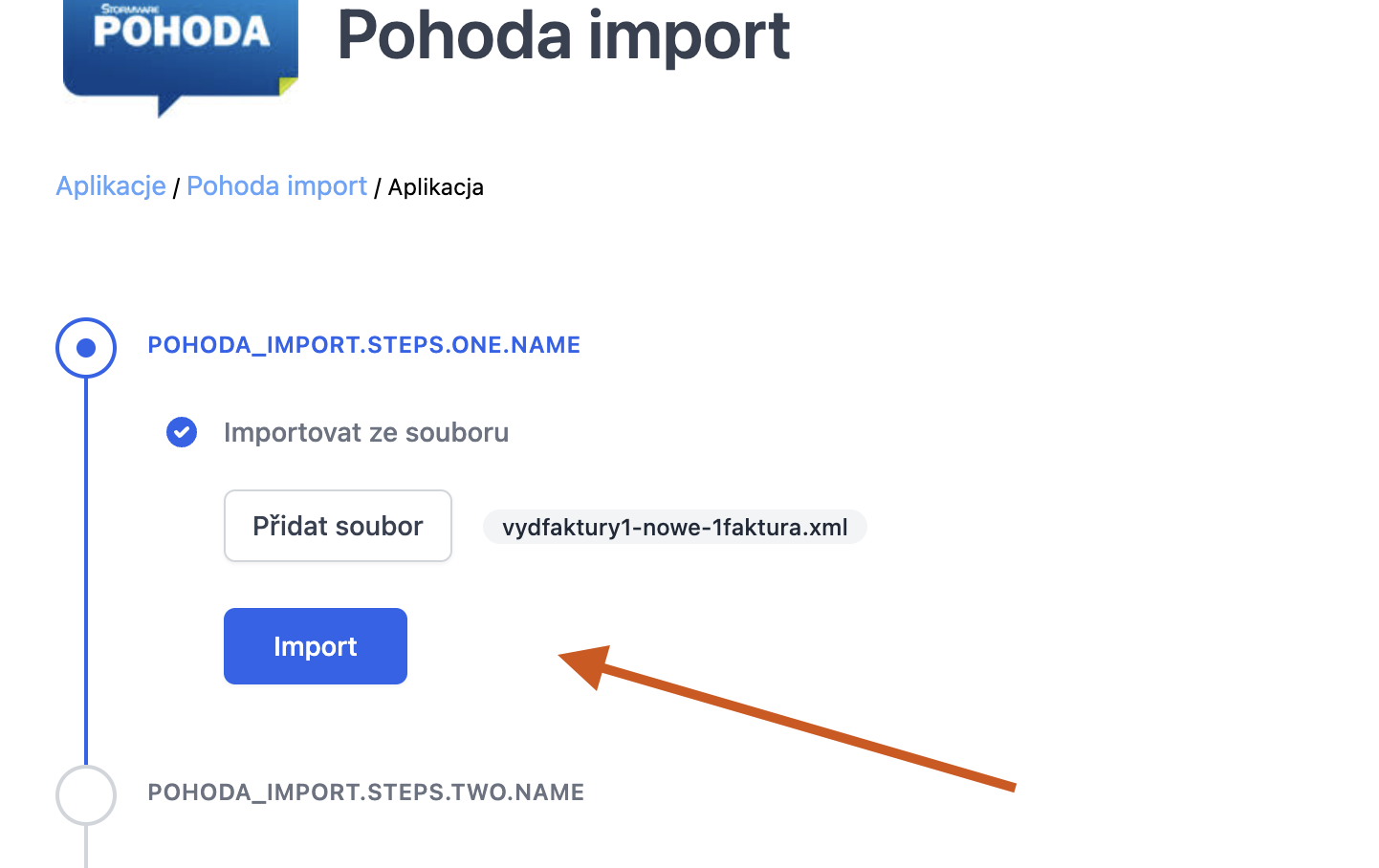Screen dimensions: 1379x868
Task: Toggle the checked 'Importovat ze souboru' radio
Action: point(182,432)
